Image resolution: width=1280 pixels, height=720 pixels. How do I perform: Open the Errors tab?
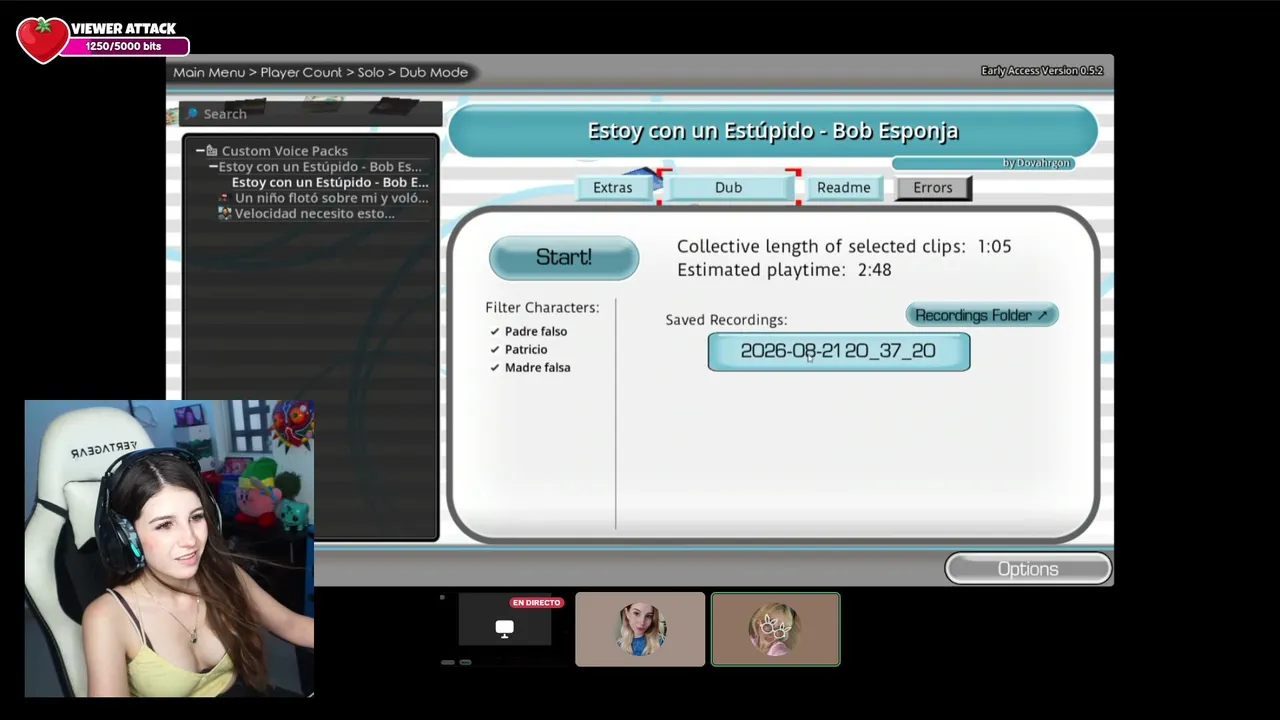tap(932, 187)
